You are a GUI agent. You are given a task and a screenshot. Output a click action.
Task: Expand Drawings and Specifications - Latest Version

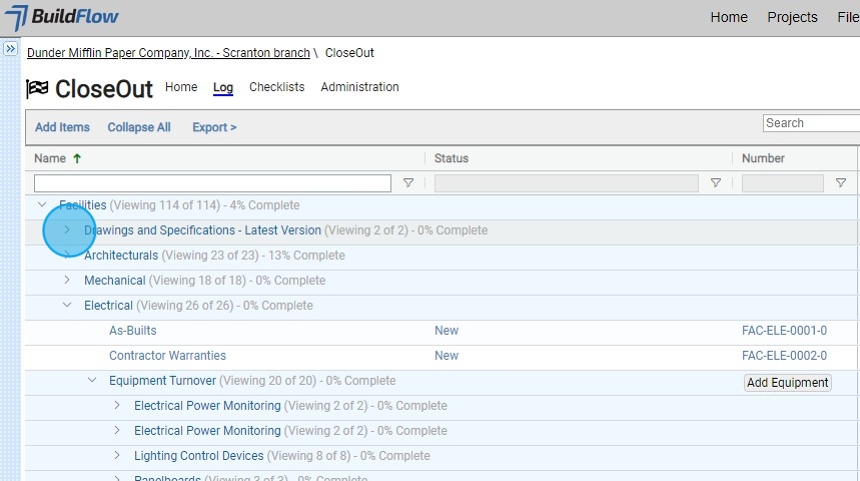click(67, 230)
